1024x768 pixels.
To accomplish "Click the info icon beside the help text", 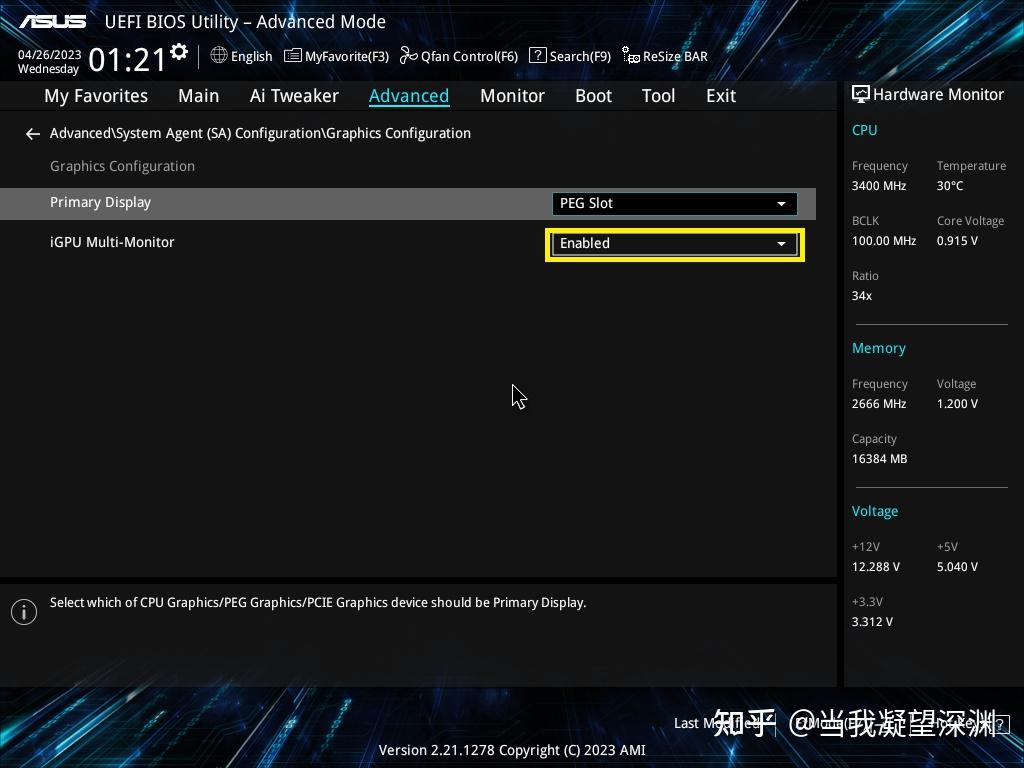I will point(24,611).
